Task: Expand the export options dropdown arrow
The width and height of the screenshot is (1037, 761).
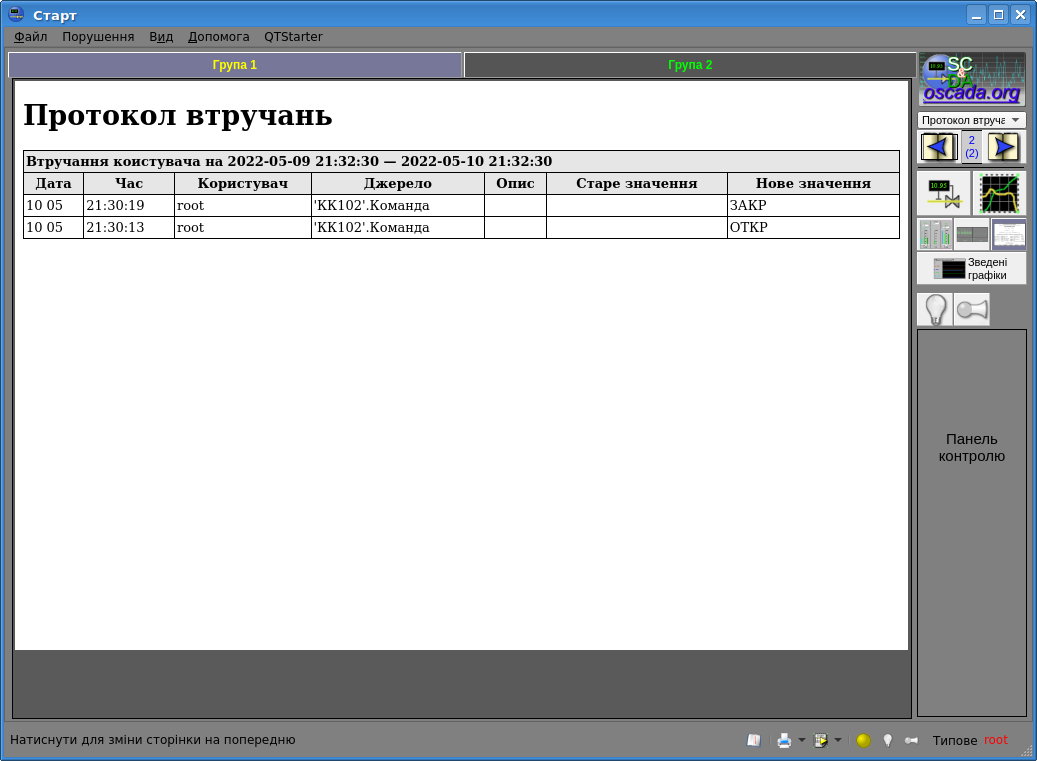Action: point(838,741)
